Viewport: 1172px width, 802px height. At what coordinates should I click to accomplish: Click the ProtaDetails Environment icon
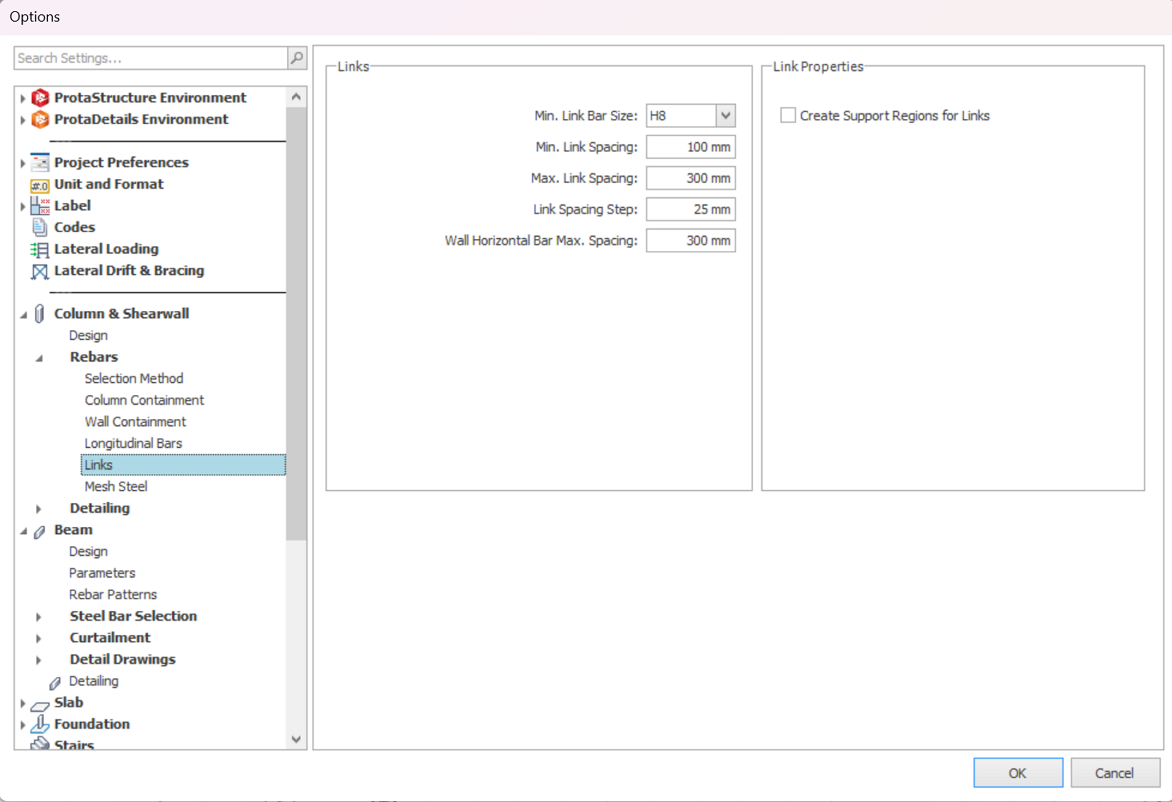40,119
